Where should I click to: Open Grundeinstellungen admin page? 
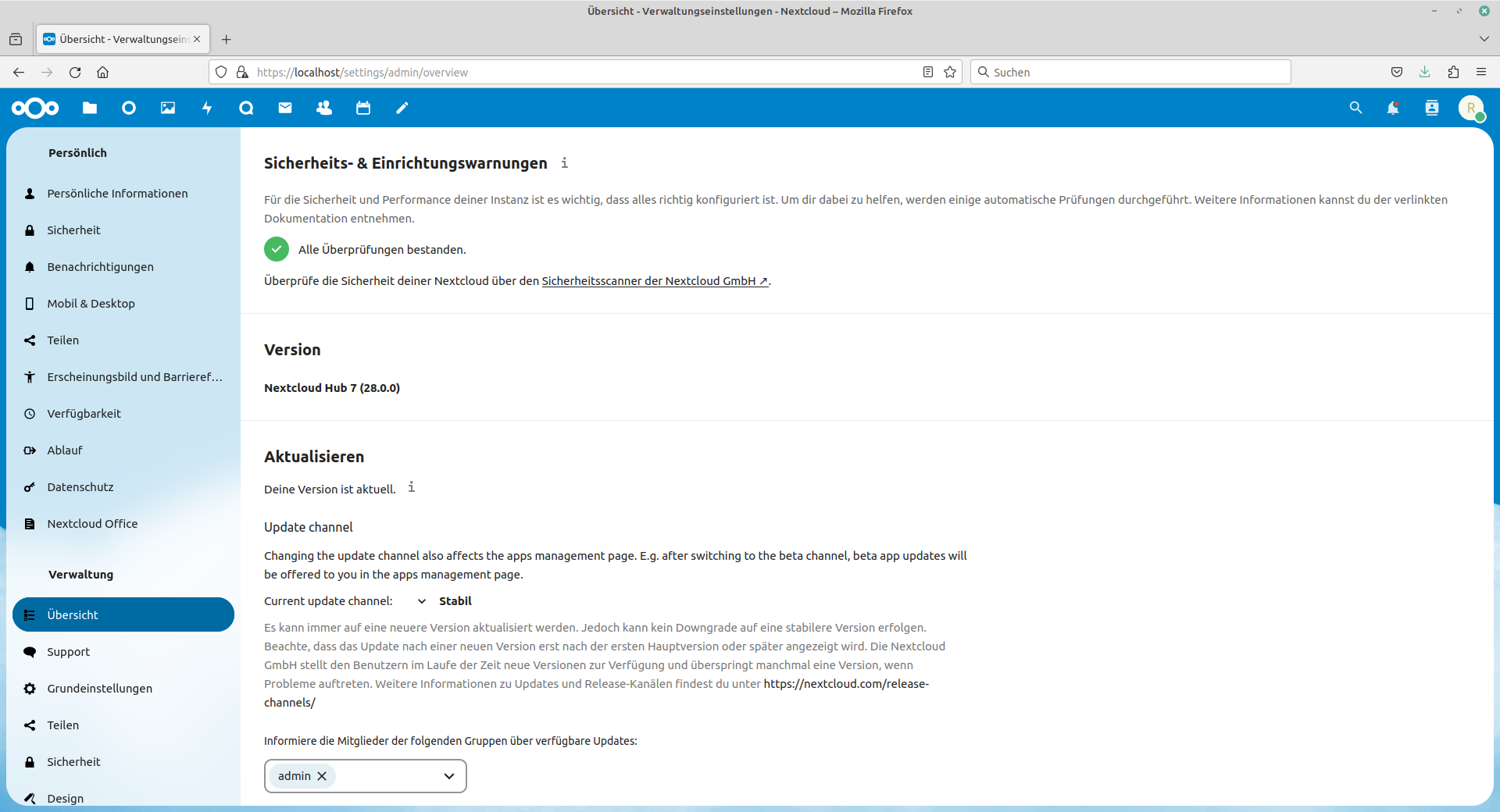tap(123, 689)
